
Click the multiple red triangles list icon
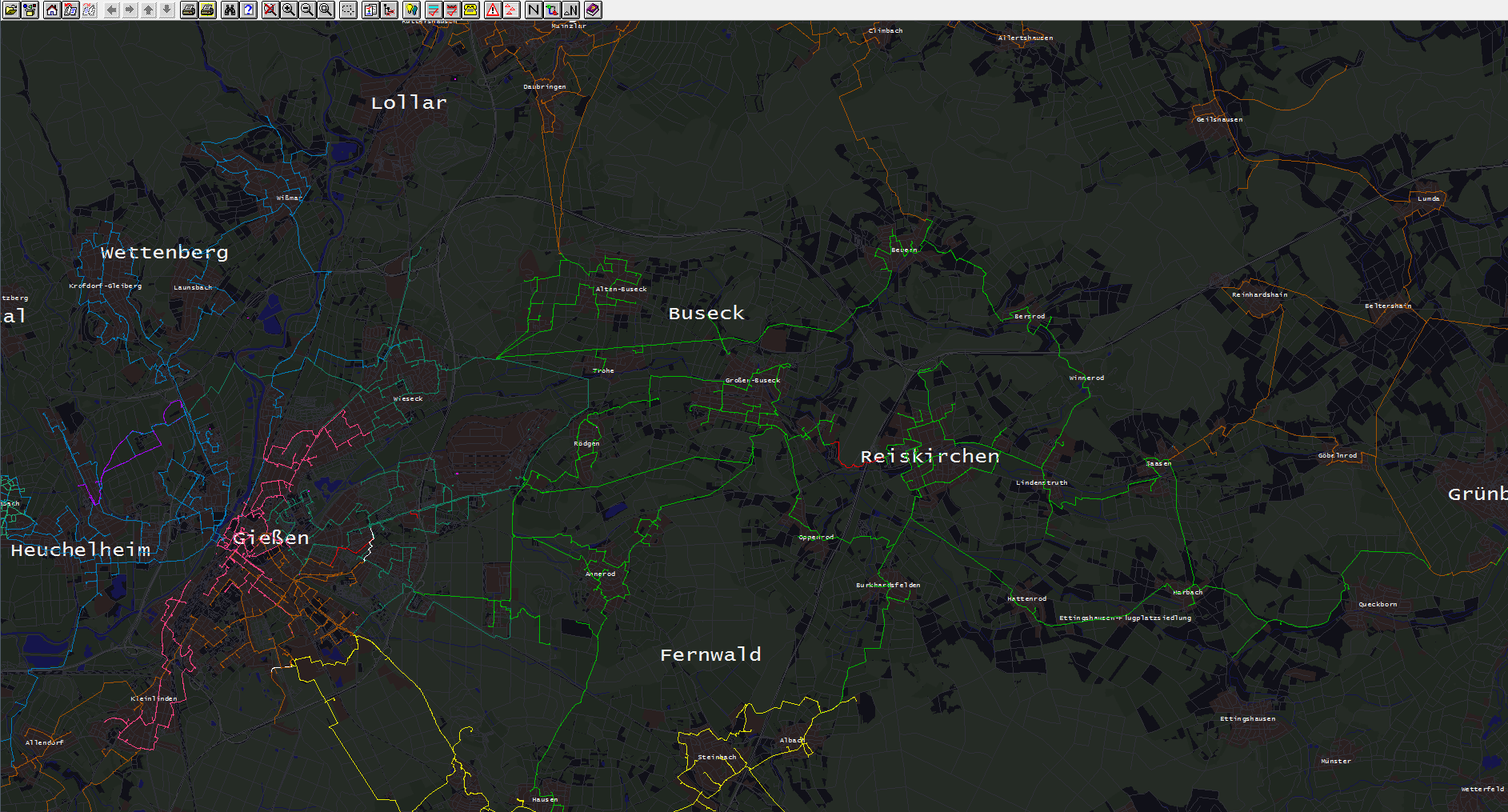(511, 10)
